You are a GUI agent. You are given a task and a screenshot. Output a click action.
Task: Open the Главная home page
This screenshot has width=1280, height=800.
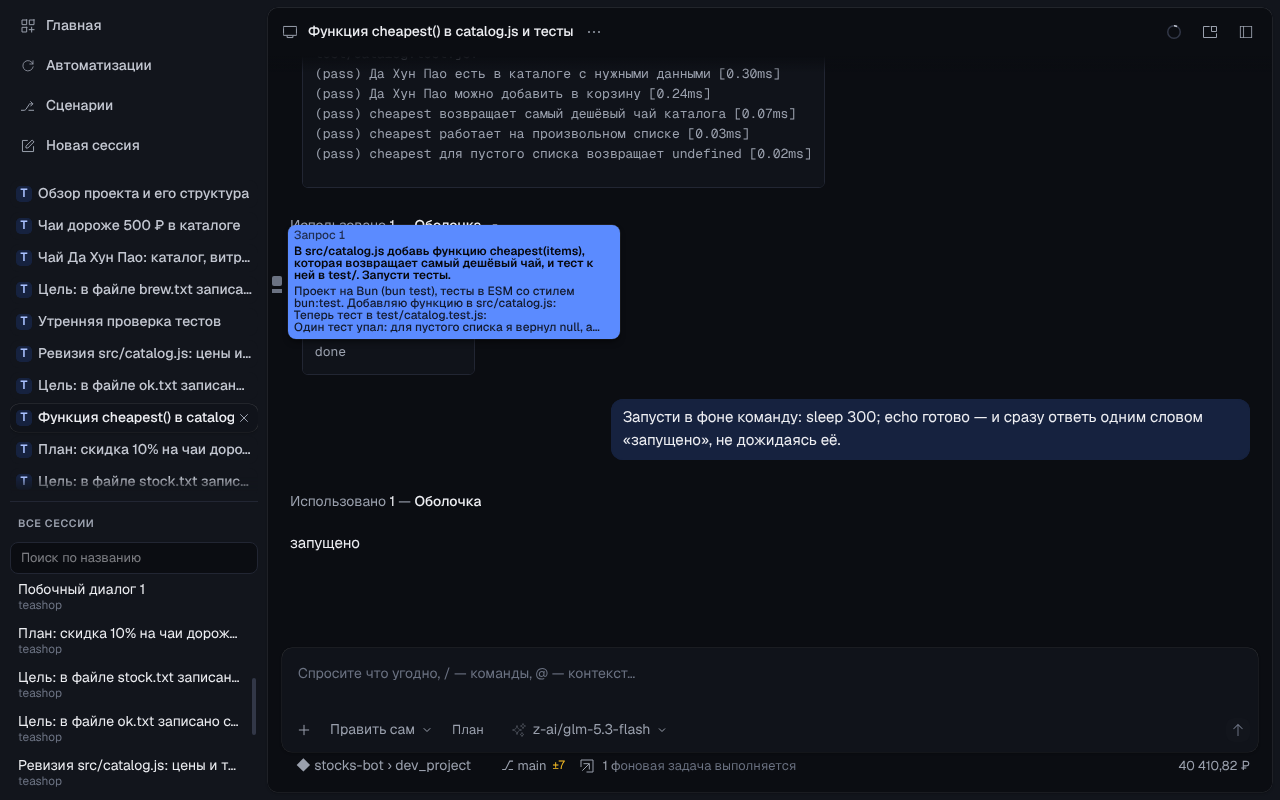tap(134, 25)
